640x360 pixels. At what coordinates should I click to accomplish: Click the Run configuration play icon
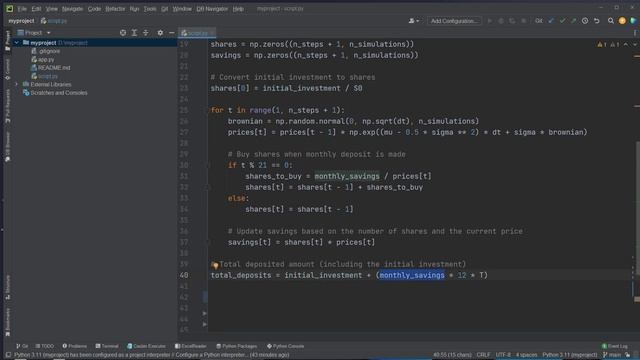489,21
